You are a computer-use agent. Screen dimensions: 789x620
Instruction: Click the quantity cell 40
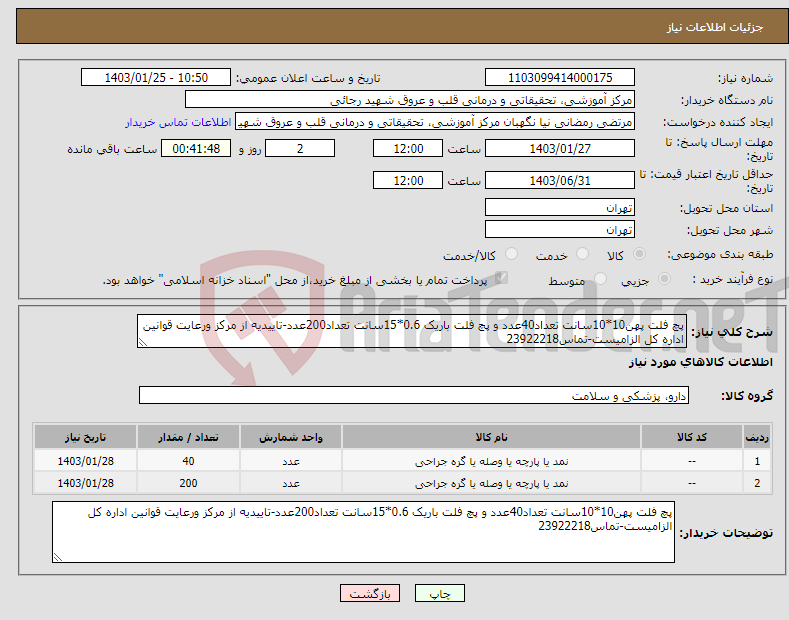coord(188,461)
